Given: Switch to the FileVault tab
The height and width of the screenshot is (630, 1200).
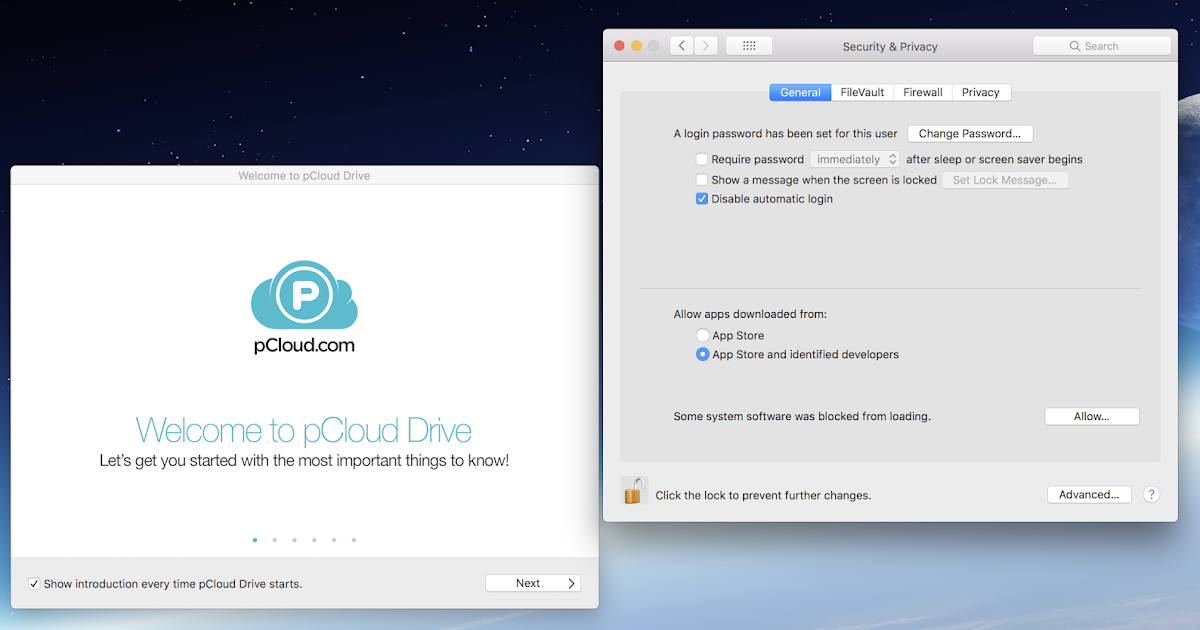Looking at the screenshot, I should 861,91.
